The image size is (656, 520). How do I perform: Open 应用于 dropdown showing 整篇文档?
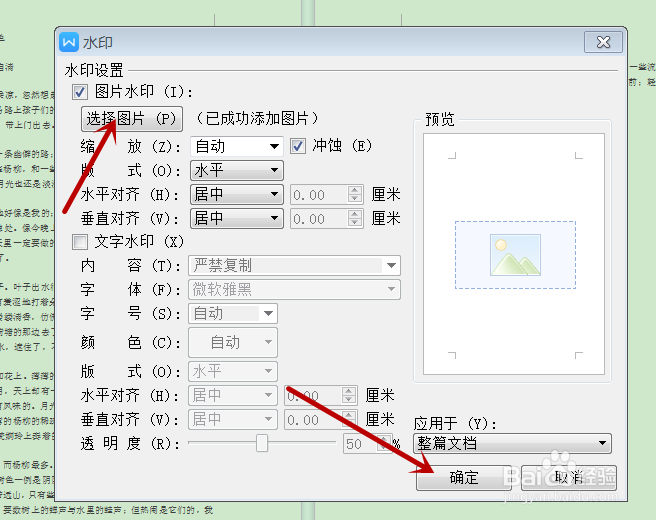tap(512, 443)
